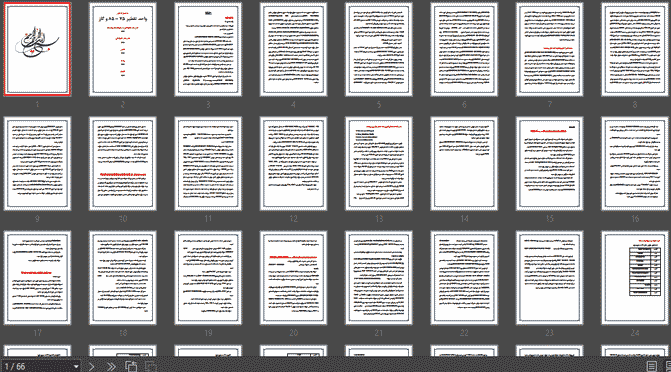Select page 18 thumbnail
The image size is (671, 372).
click(x=123, y=278)
